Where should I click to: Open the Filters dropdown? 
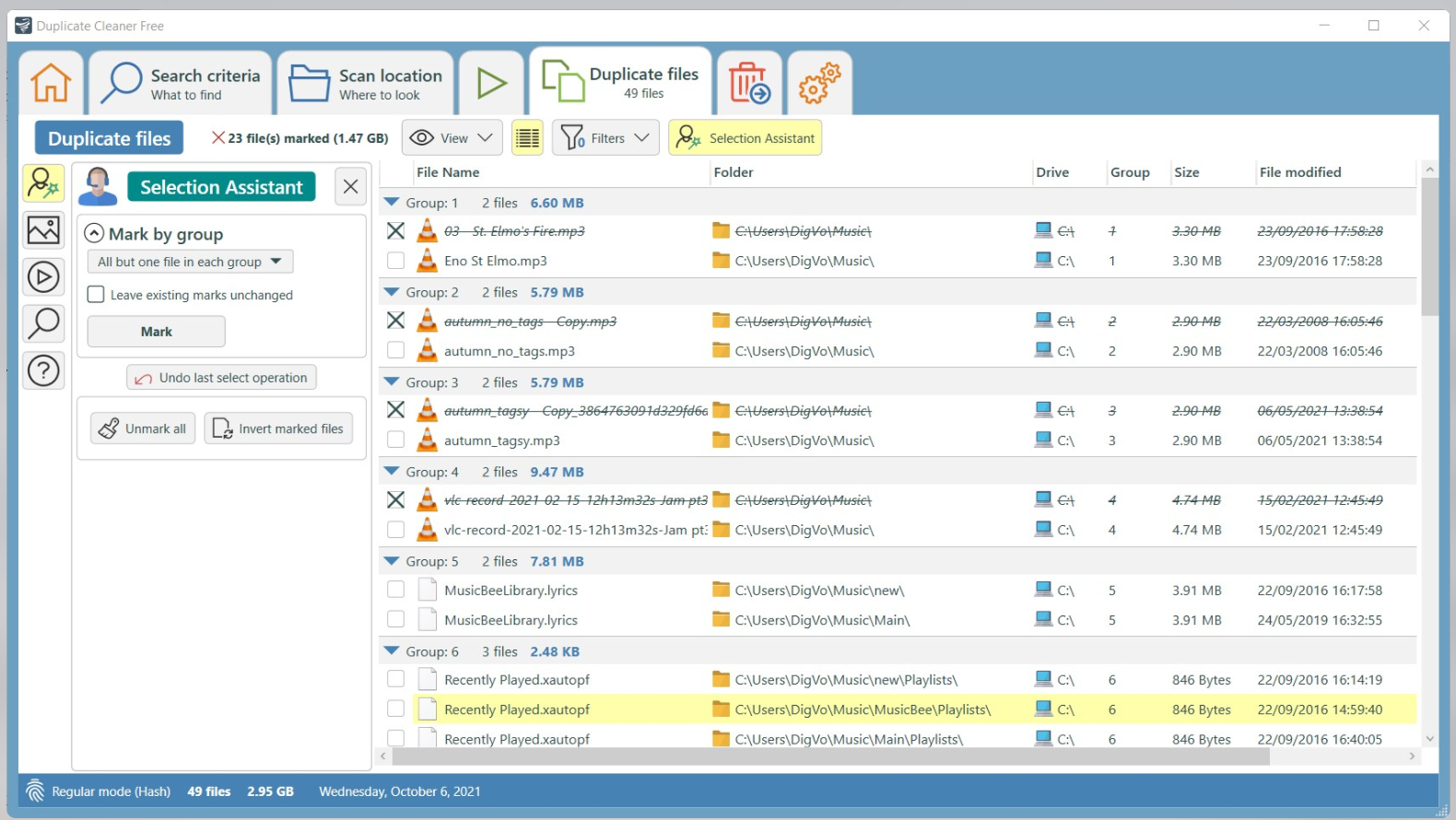(x=606, y=138)
